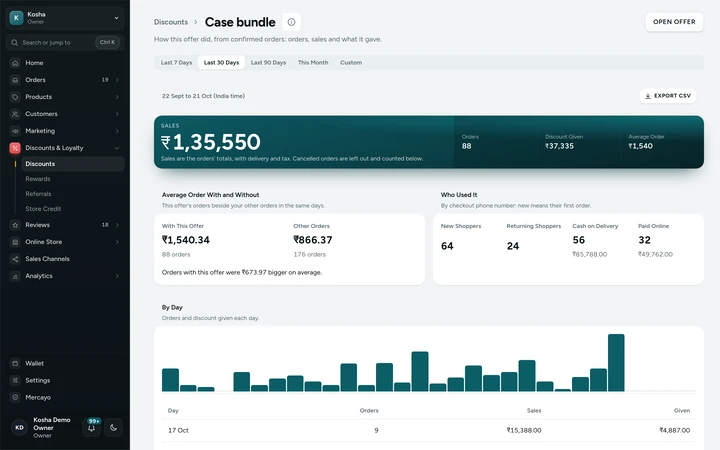Click the red Discounts & Loyalty percent icon
The height and width of the screenshot is (450, 720).
tap(15, 148)
